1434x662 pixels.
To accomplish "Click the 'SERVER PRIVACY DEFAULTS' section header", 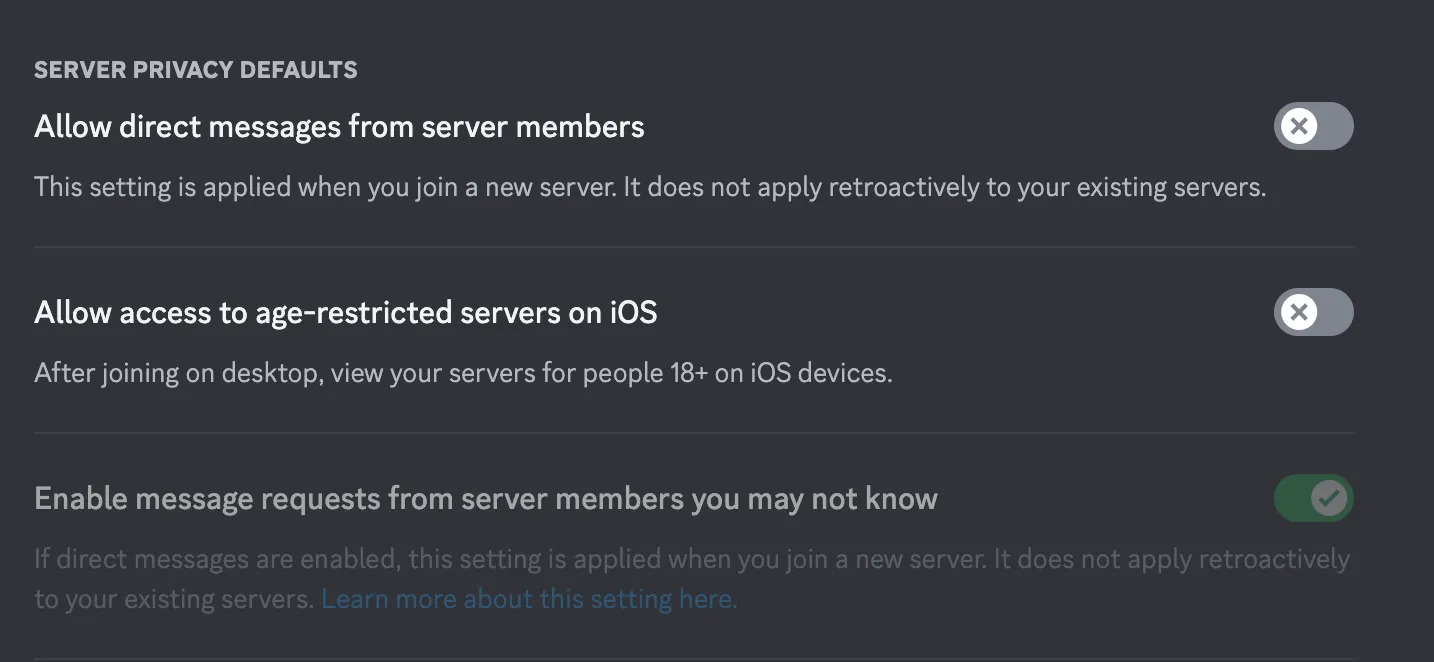I will click(x=196, y=69).
